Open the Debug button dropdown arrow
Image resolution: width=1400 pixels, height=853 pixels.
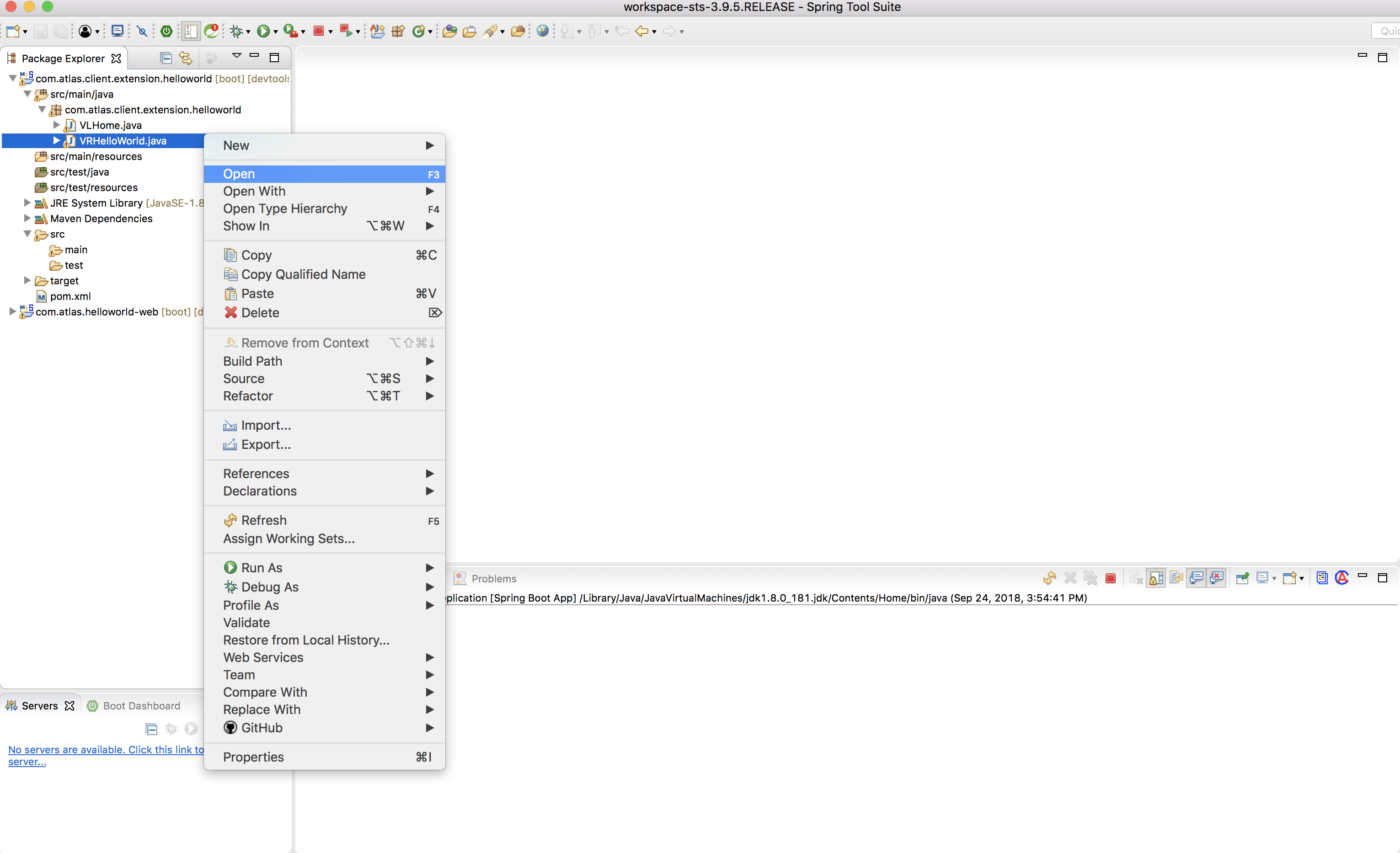point(248,32)
